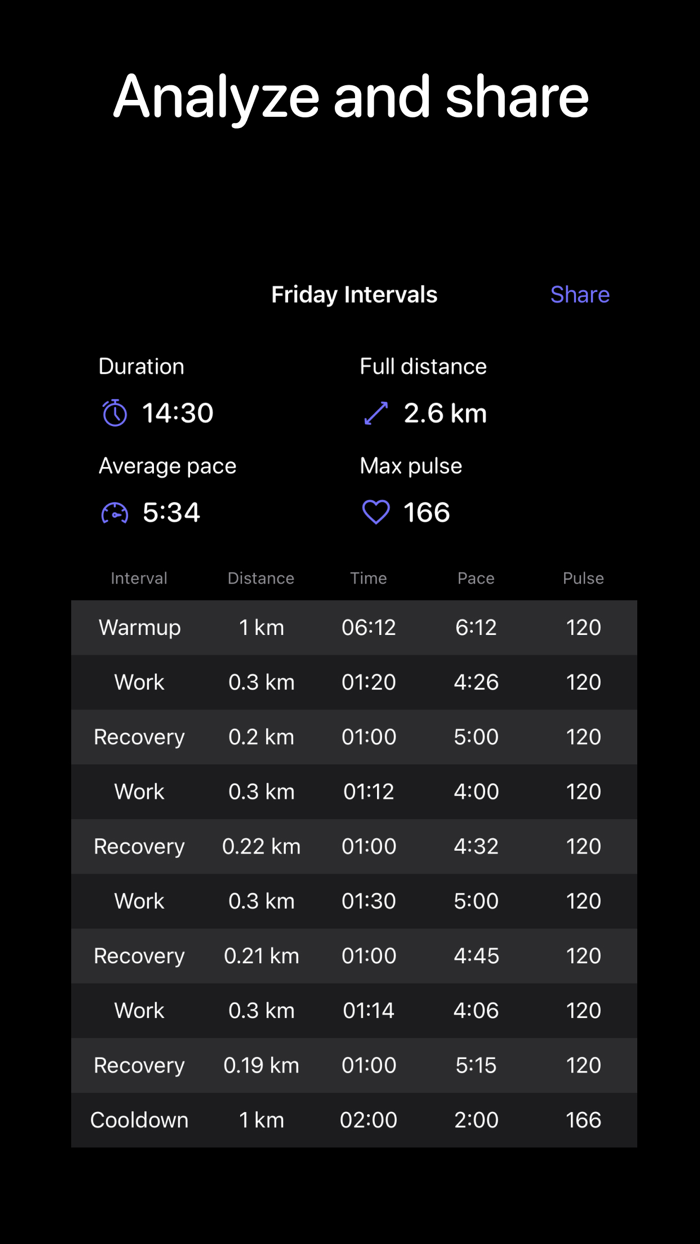Select the Recovery row showing 0.22 km
Screen dimensions: 700x1244
click(354, 846)
